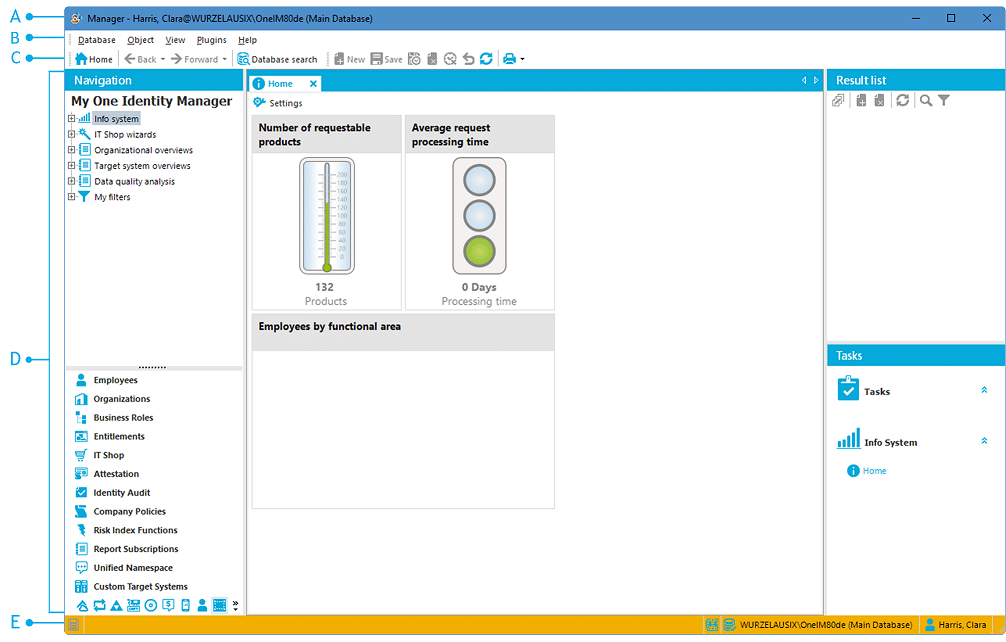Click the dollar speech bubble navigation icon
The height and width of the screenshot is (642, 1006).
pyautogui.click(x=168, y=605)
